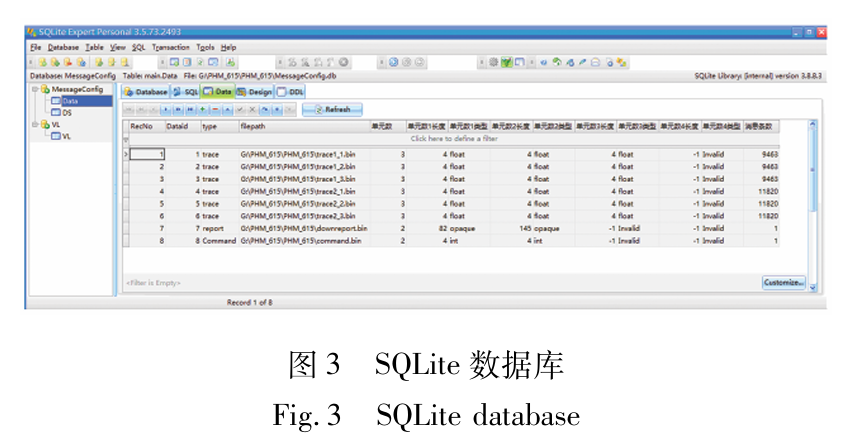Click the filepath column header
The width and height of the screenshot is (848, 442).
(304, 126)
